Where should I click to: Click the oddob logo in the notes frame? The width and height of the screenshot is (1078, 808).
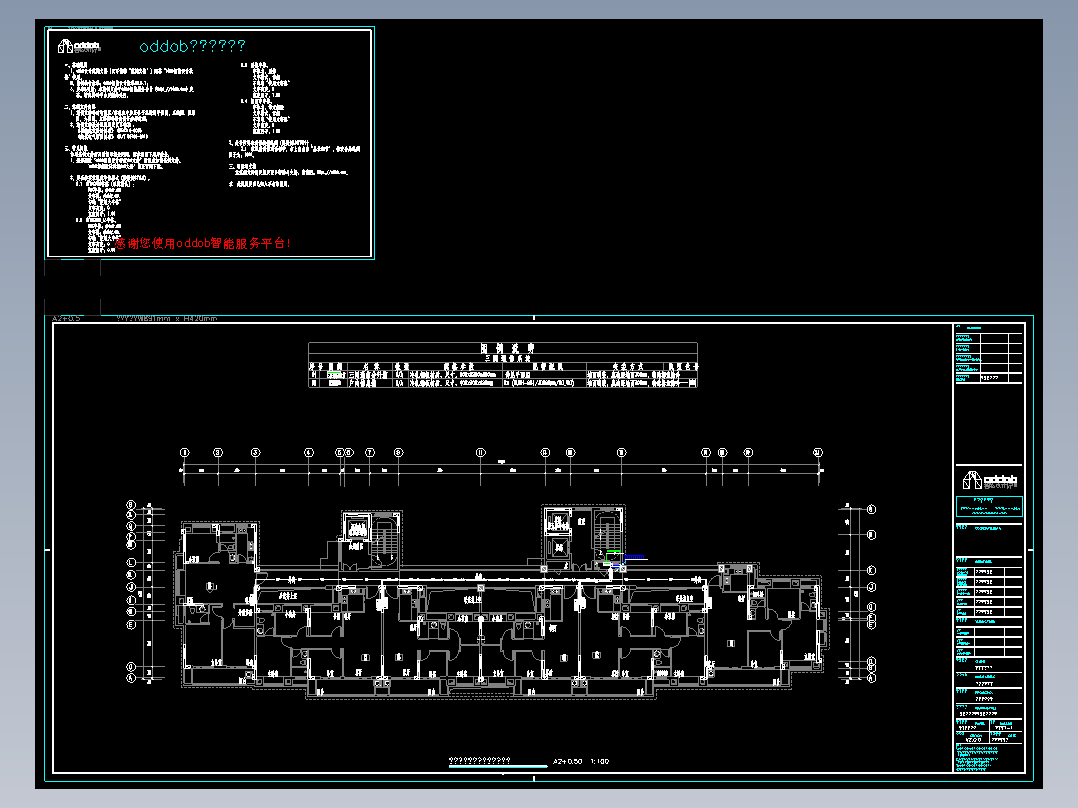(79, 46)
